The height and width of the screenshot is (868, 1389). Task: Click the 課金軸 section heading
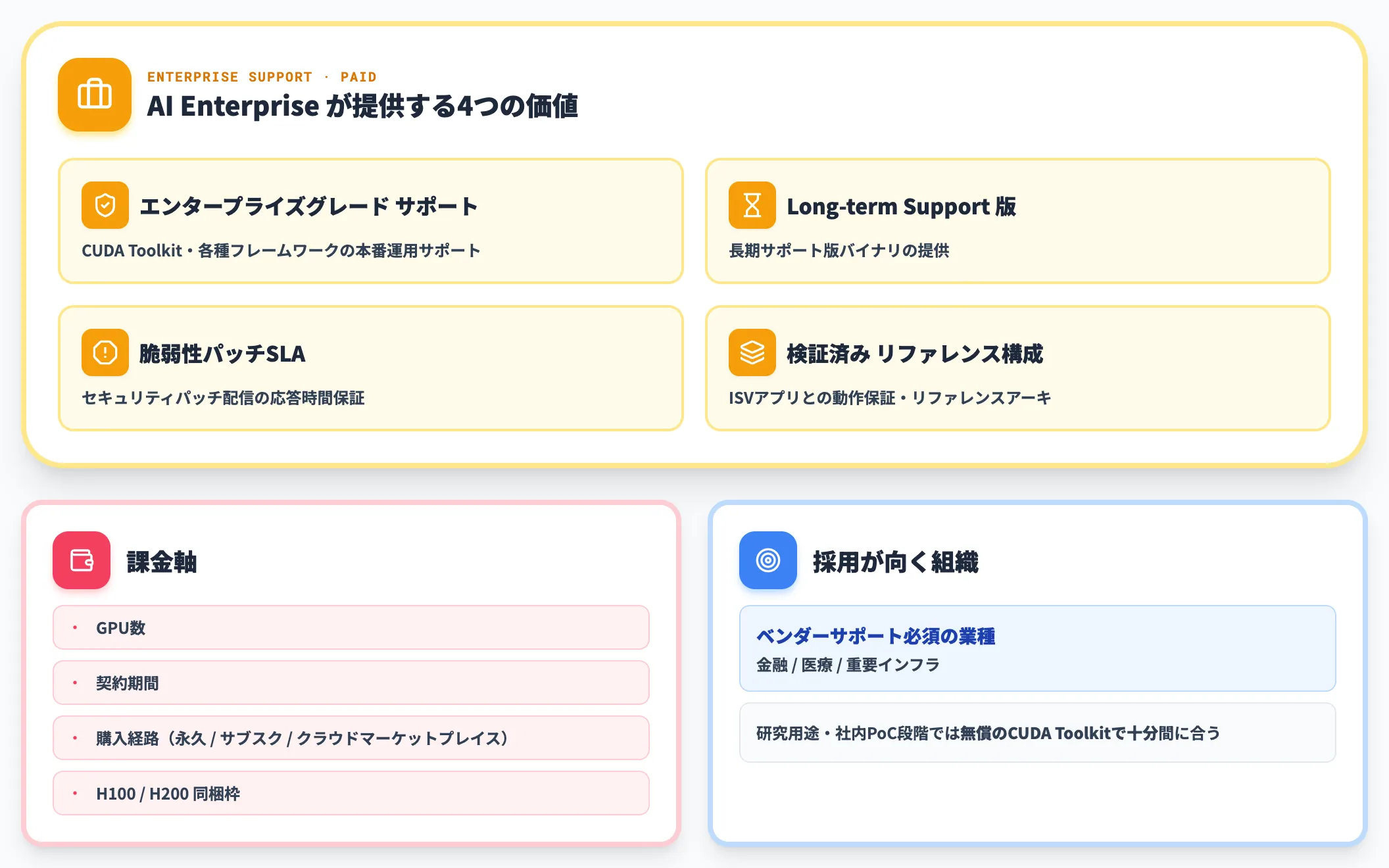coord(162,562)
